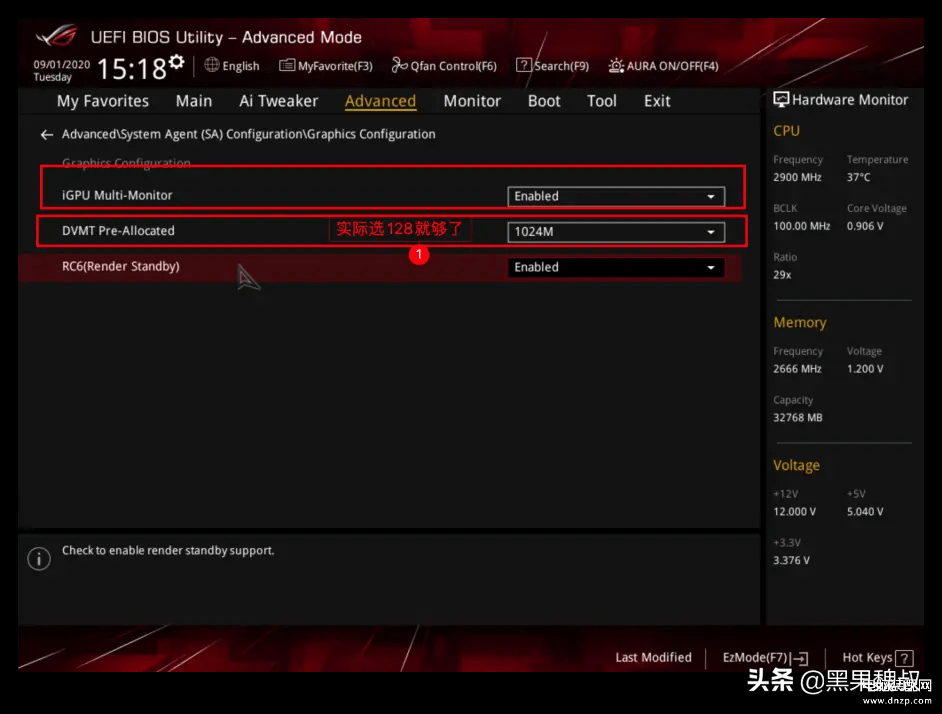Click the Memory section heading
The width and height of the screenshot is (942, 714).
pos(800,323)
